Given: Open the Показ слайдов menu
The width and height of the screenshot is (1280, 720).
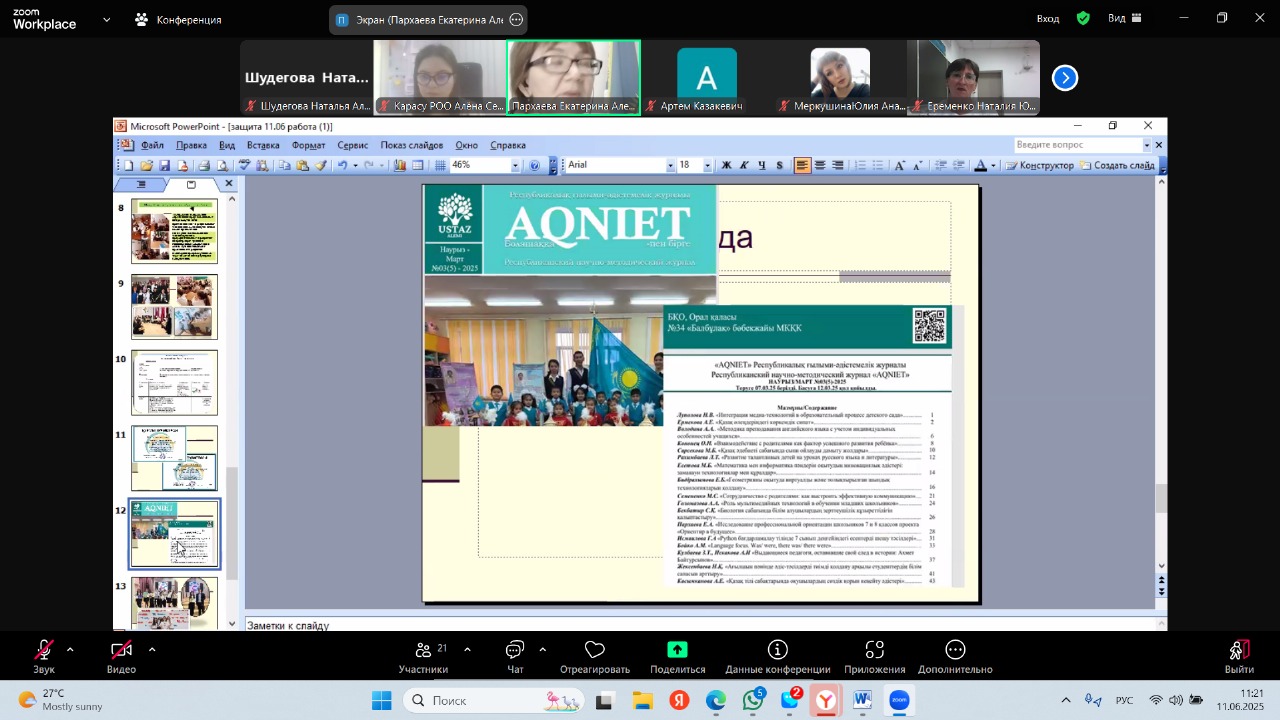Looking at the screenshot, I should coord(411,145).
